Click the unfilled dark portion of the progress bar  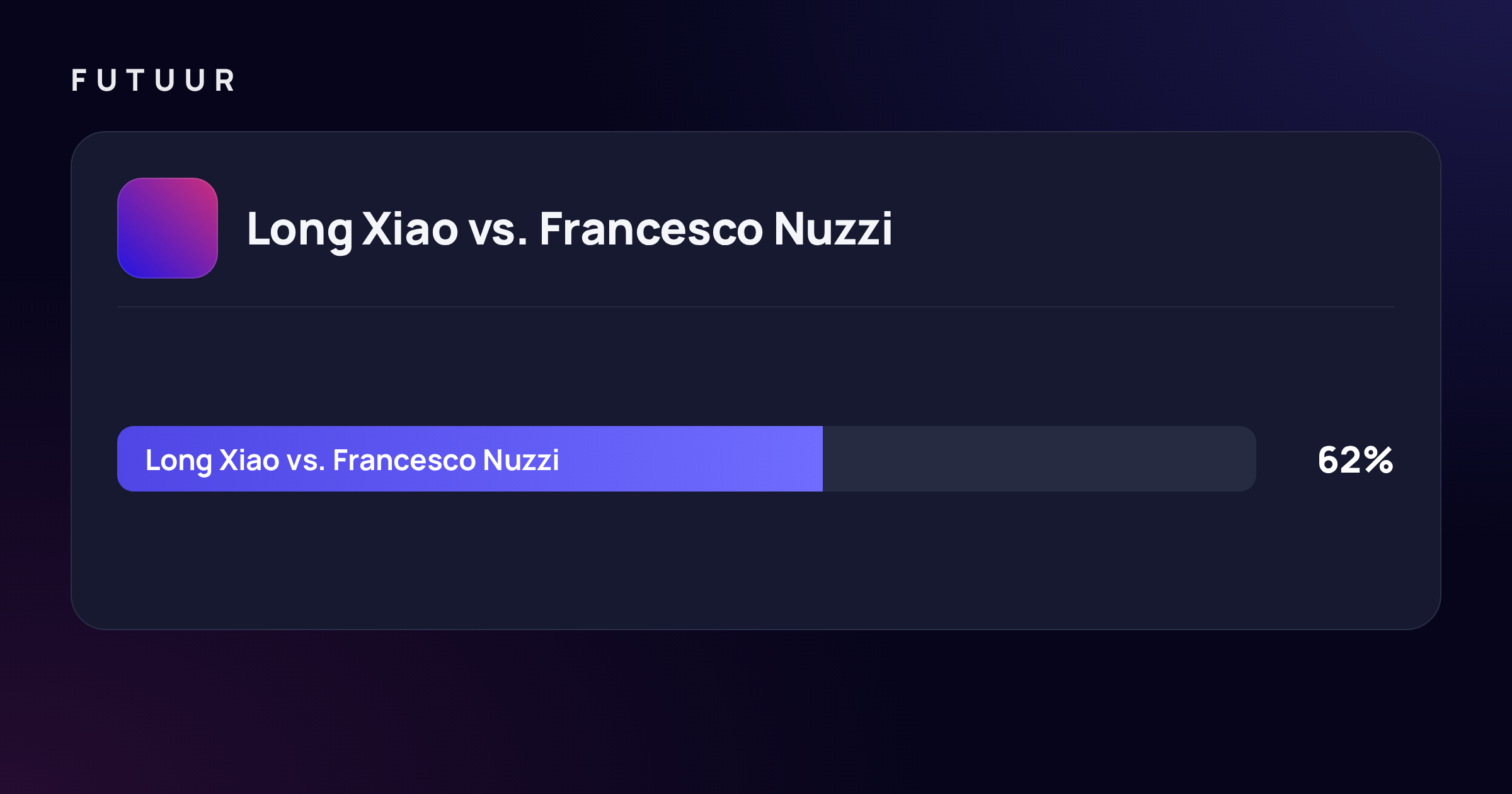(1039, 459)
